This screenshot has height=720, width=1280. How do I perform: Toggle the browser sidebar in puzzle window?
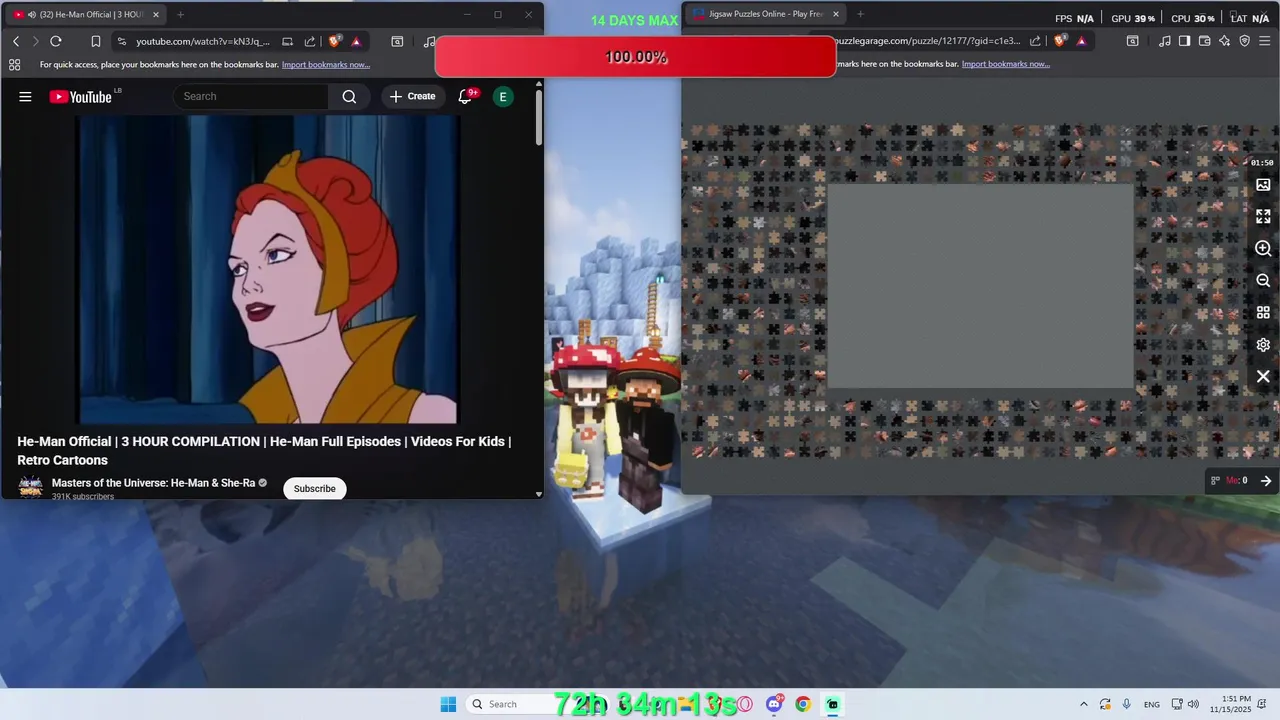click(x=1184, y=41)
